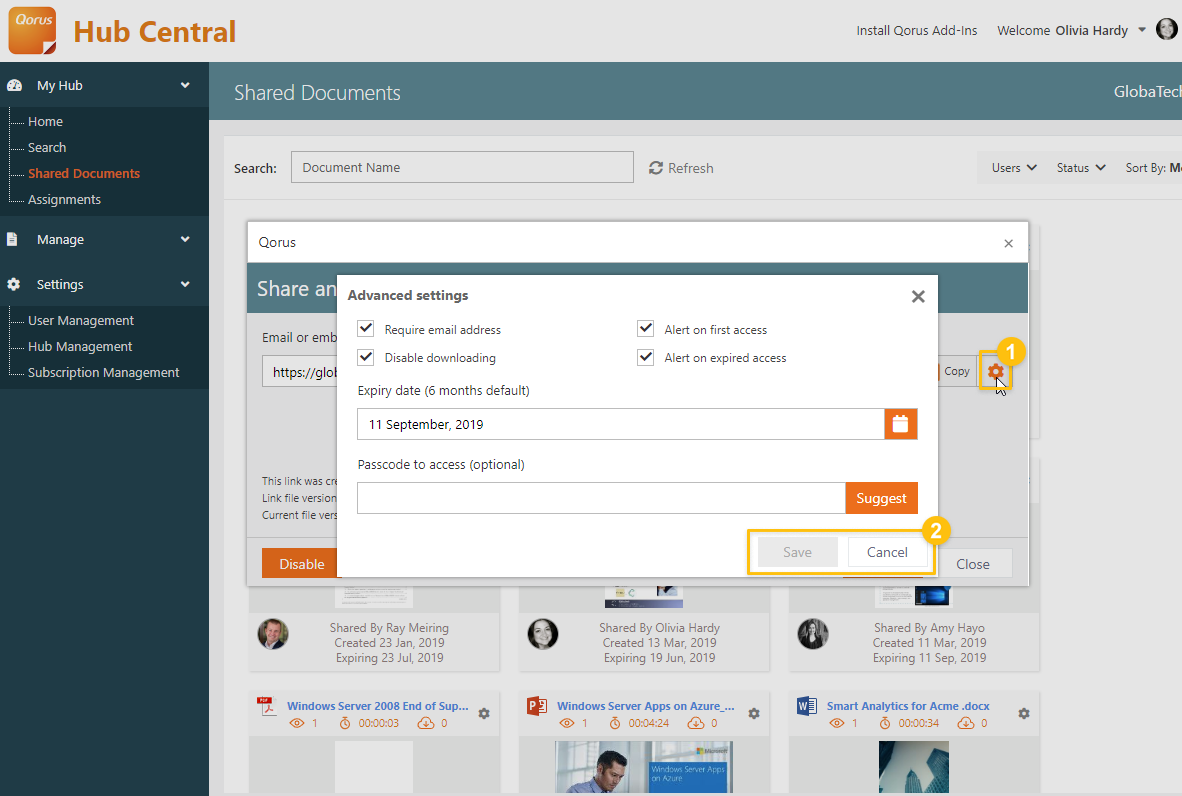This screenshot has height=796, width=1182.
Task: Open Search in the sidebar menu
Action: coord(47,148)
